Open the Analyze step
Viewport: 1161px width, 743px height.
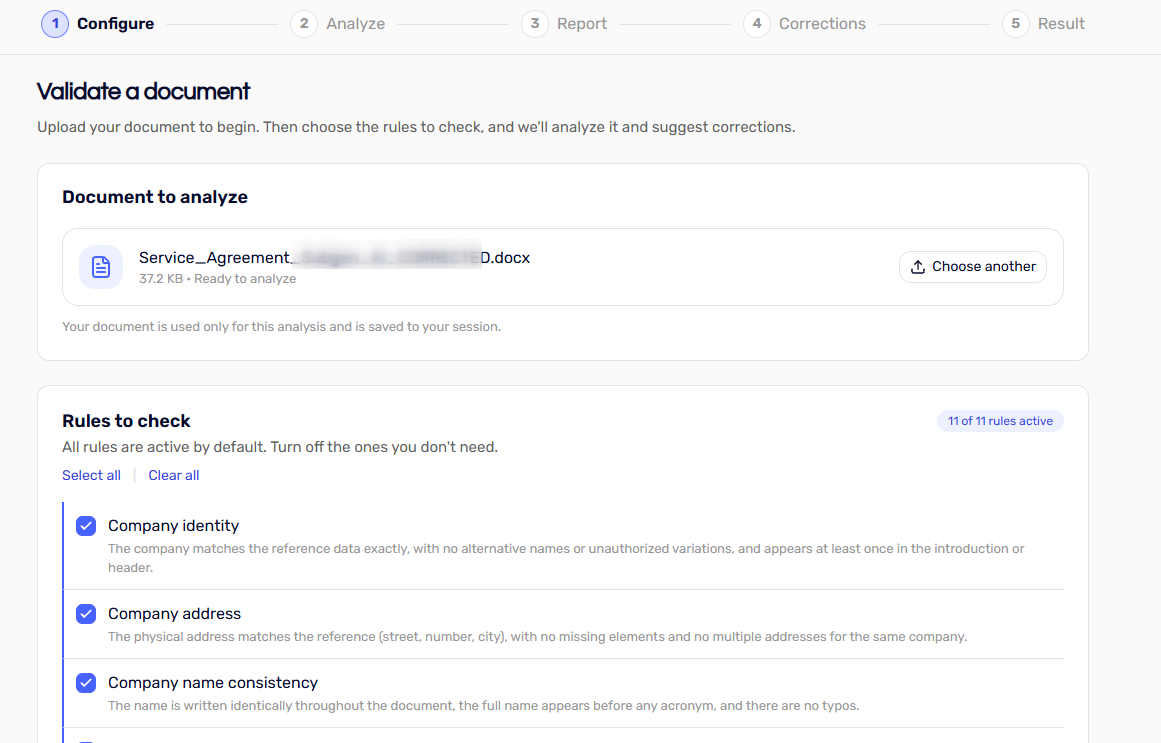(355, 24)
